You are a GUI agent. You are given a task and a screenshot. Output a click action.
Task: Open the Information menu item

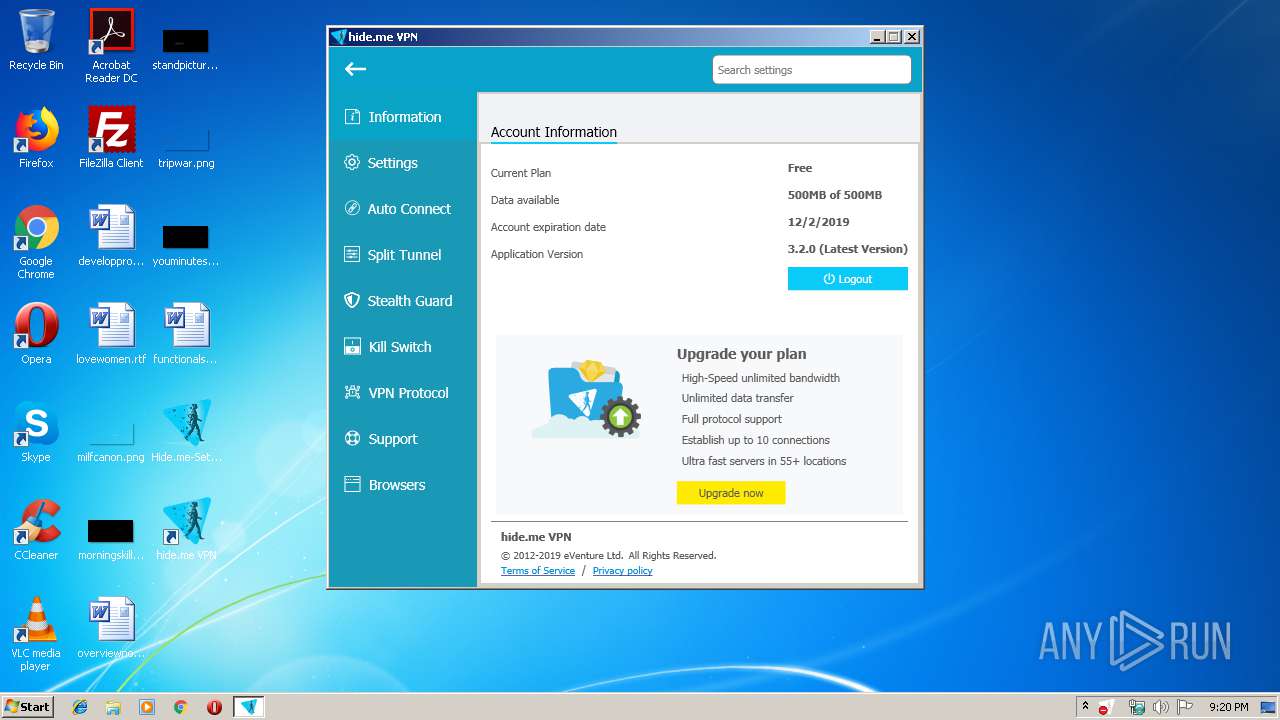coord(403,117)
